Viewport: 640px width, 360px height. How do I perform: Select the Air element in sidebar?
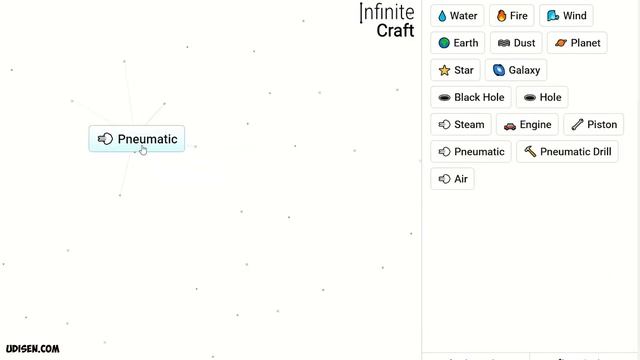[x=452, y=179]
